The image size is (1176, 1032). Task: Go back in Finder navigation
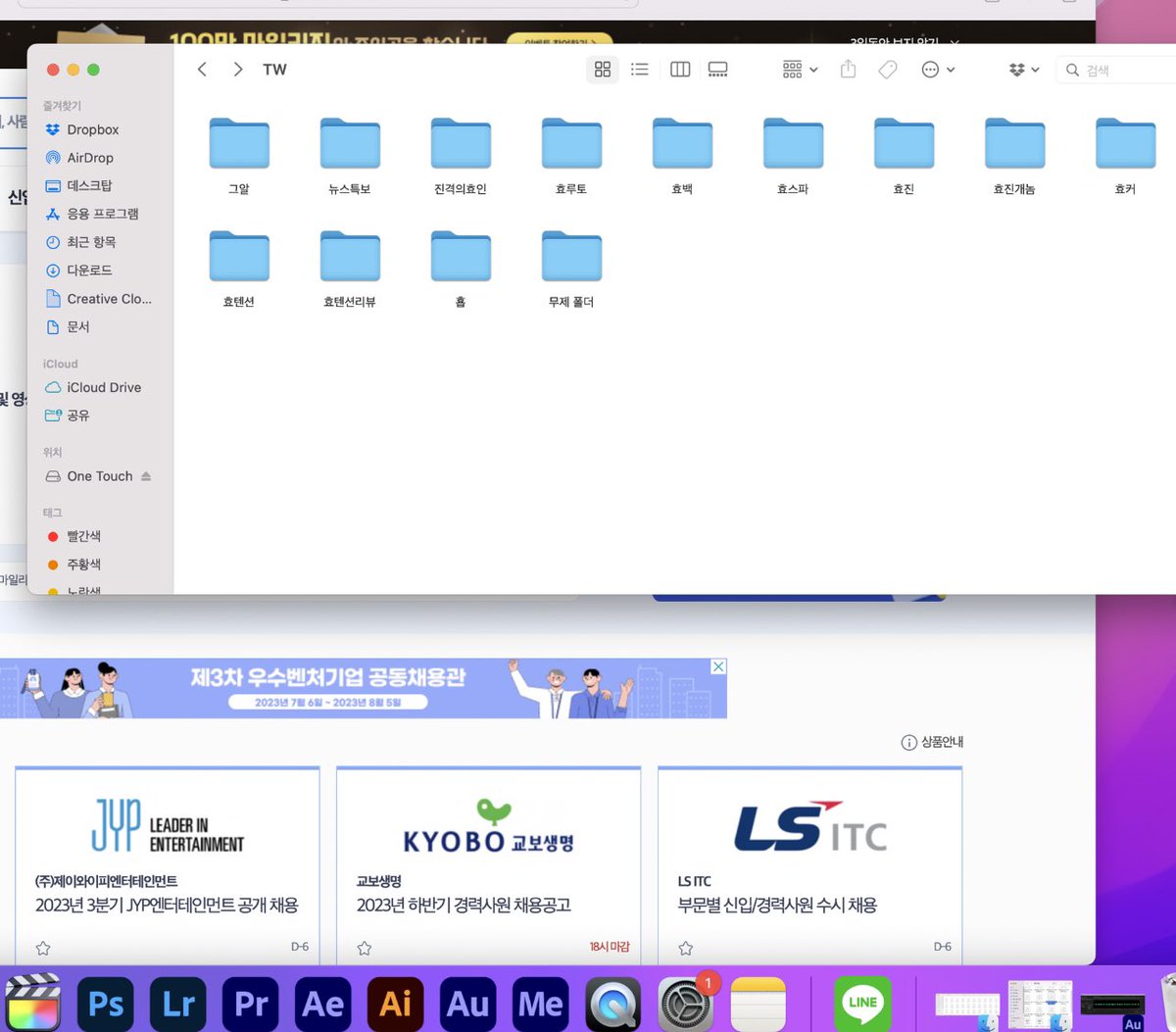tap(202, 70)
